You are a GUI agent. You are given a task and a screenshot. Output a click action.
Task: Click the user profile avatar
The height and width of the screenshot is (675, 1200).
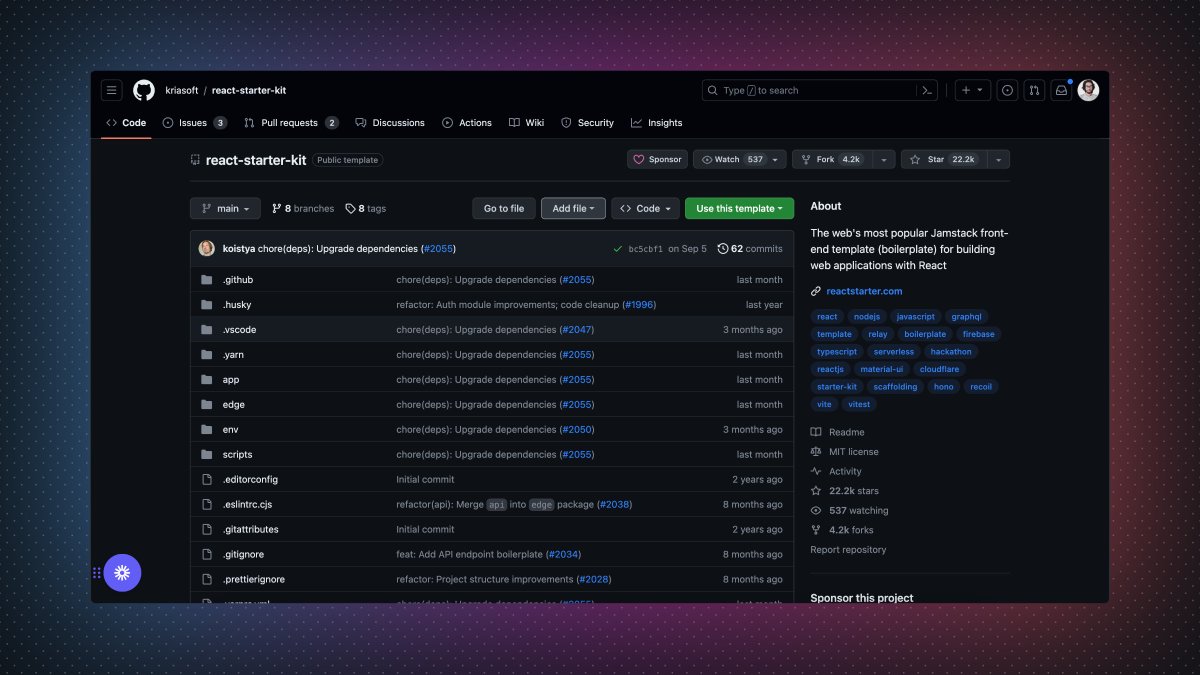(x=1088, y=90)
